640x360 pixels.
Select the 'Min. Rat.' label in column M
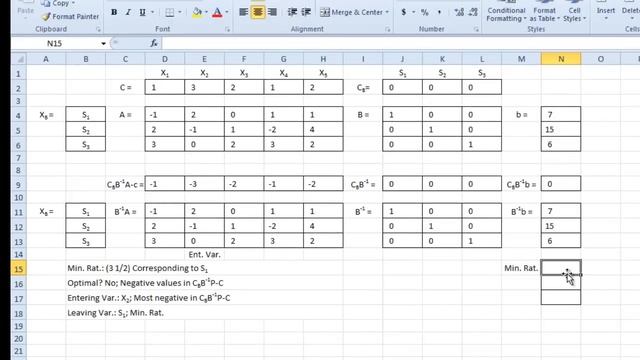point(521,268)
